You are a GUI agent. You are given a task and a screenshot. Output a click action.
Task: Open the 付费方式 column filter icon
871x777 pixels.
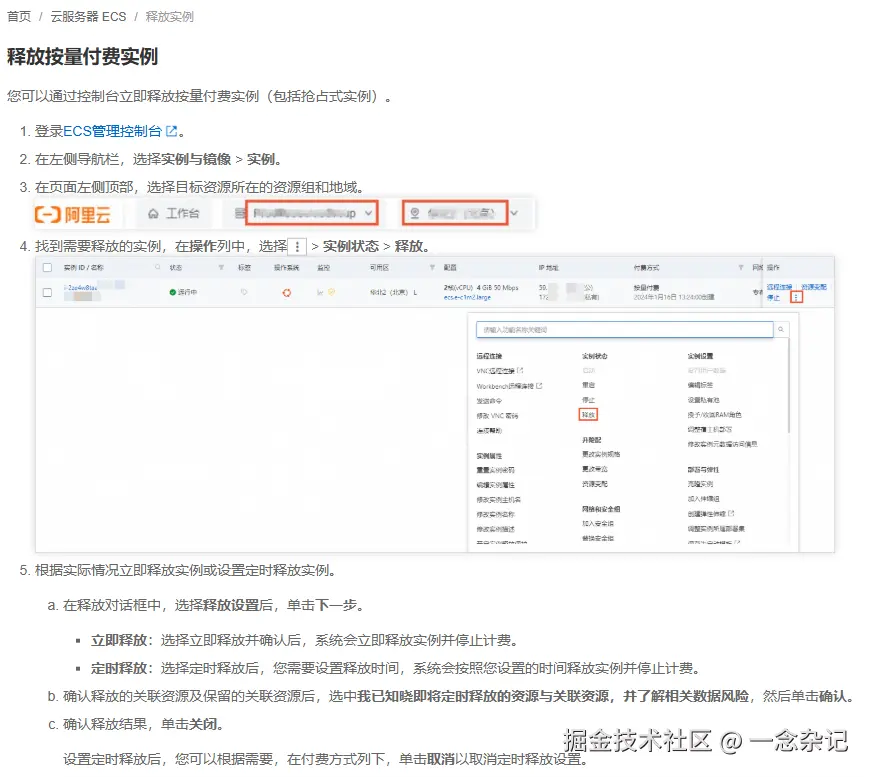740,267
